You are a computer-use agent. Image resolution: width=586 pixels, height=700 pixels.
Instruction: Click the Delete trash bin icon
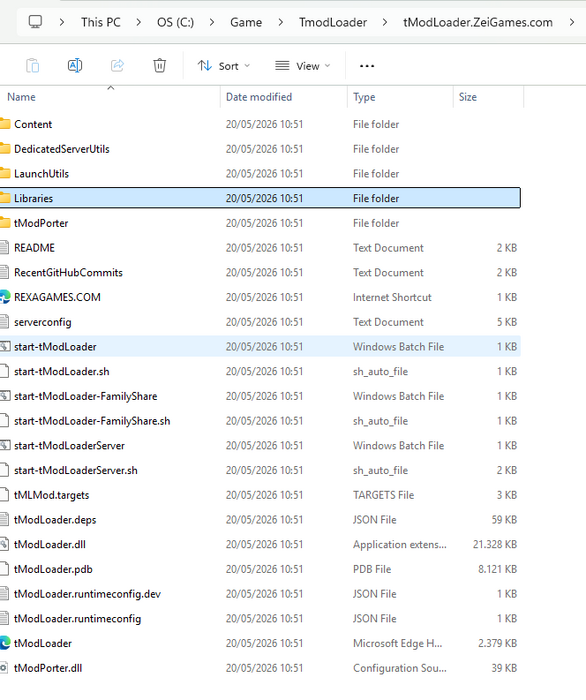159,66
